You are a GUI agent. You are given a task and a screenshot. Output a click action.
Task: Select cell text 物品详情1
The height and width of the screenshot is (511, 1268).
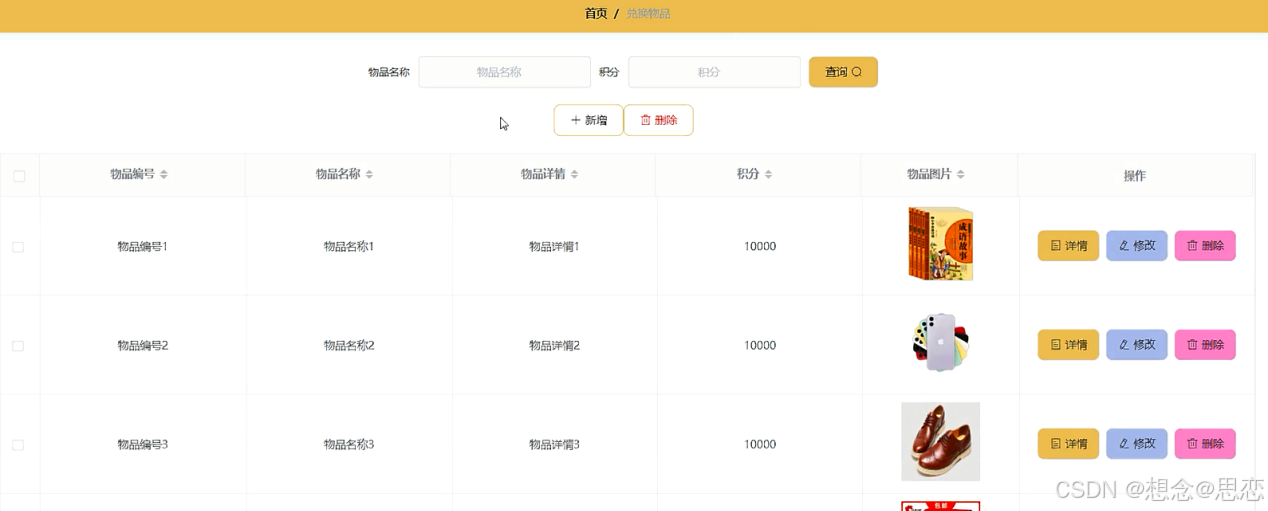click(555, 246)
